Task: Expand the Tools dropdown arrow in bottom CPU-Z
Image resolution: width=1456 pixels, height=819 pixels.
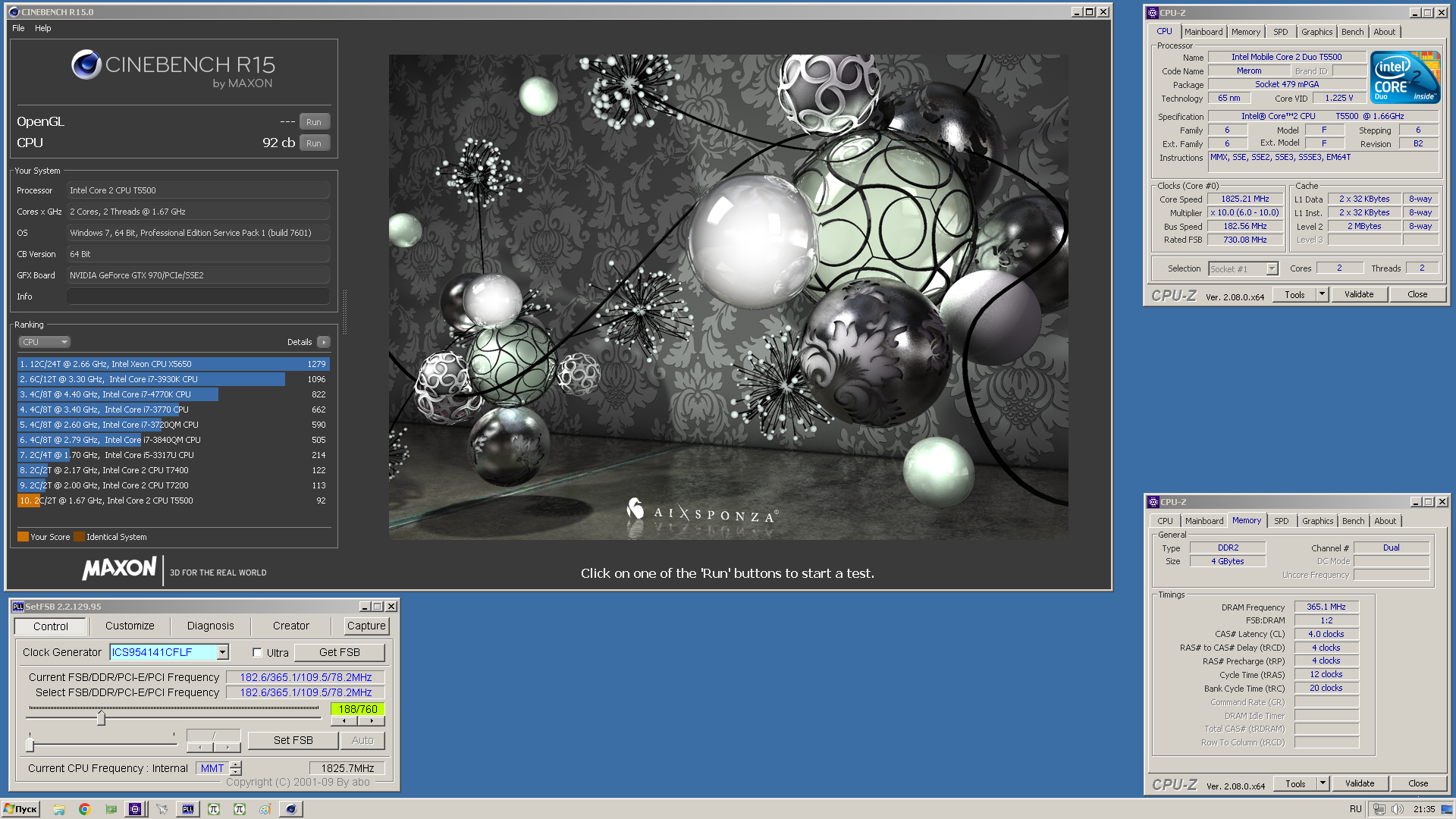Action: point(1323,783)
